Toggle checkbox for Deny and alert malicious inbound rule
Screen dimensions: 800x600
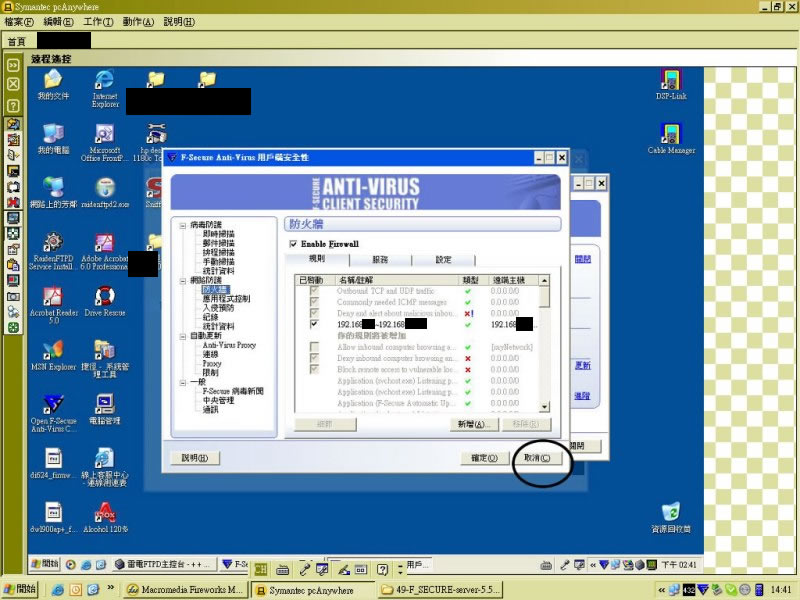tap(314, 313)
